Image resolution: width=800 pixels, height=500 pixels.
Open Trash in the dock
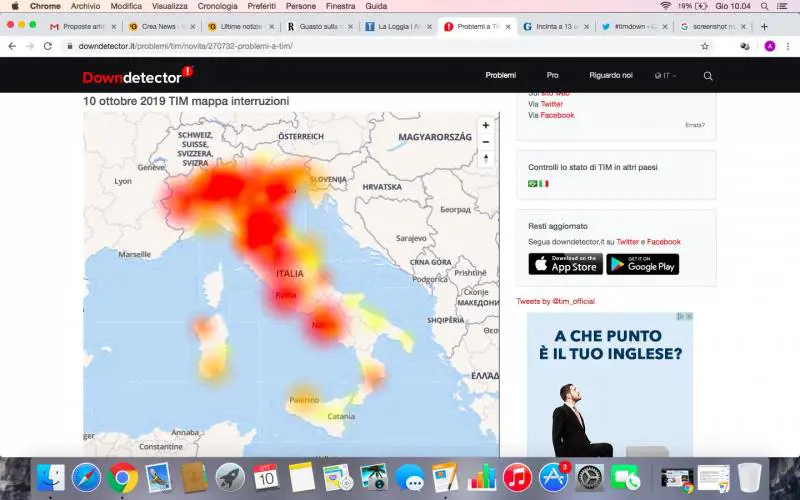coord(749,478)
